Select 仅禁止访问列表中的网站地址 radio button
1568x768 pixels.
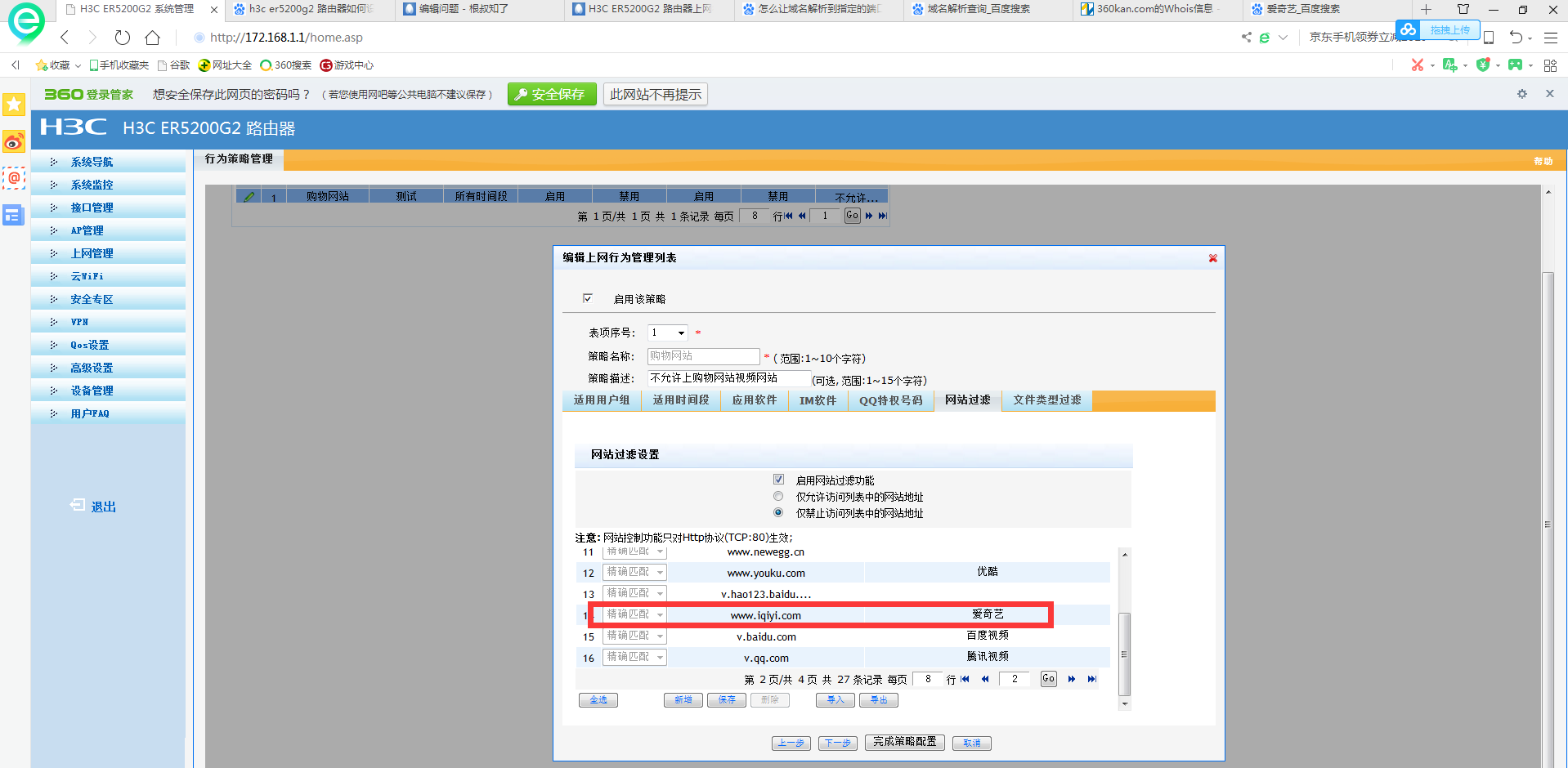tap(778, 512)
